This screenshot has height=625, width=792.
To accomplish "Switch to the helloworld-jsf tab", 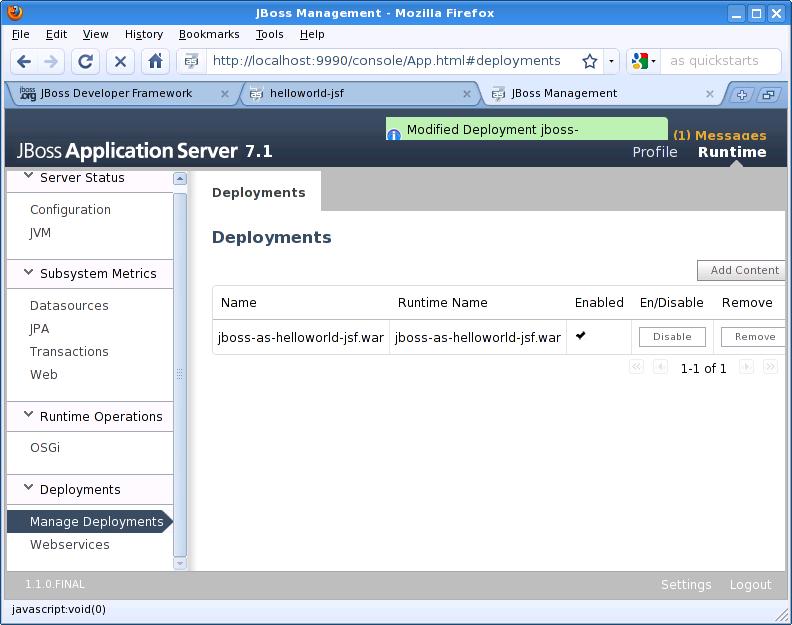I will click(354, 93).
